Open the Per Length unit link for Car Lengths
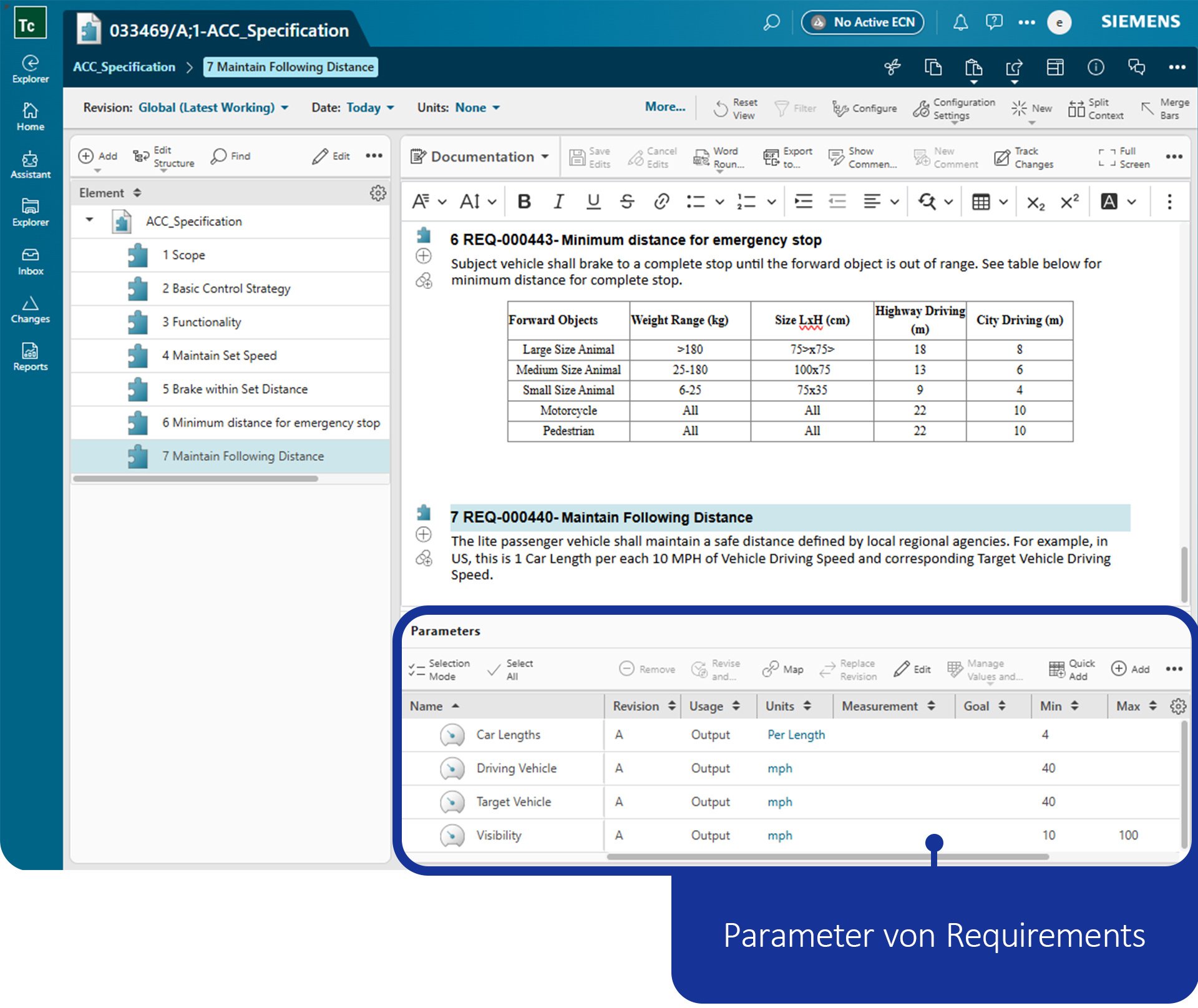This screenshot has width=1198, height=1008. [796, 735]
